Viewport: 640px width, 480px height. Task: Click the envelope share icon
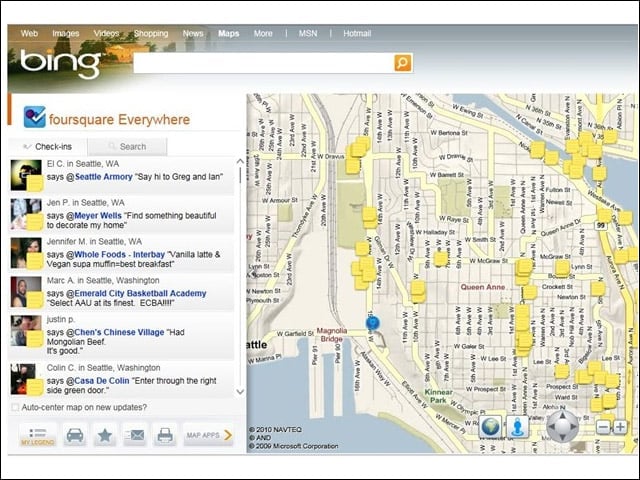pyautogui.click(x=135, y=435)
